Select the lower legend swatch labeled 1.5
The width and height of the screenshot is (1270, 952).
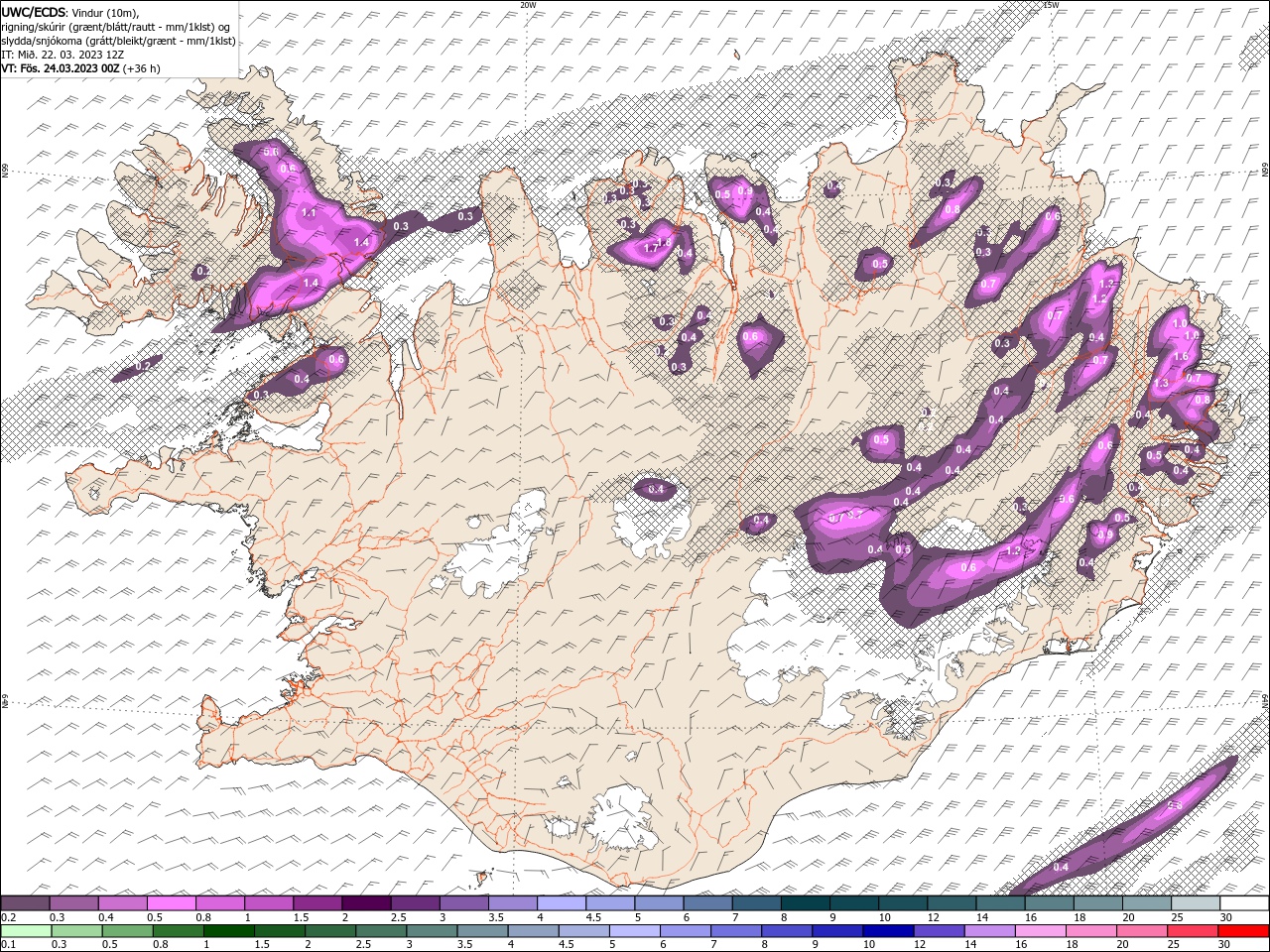[279, 931]
